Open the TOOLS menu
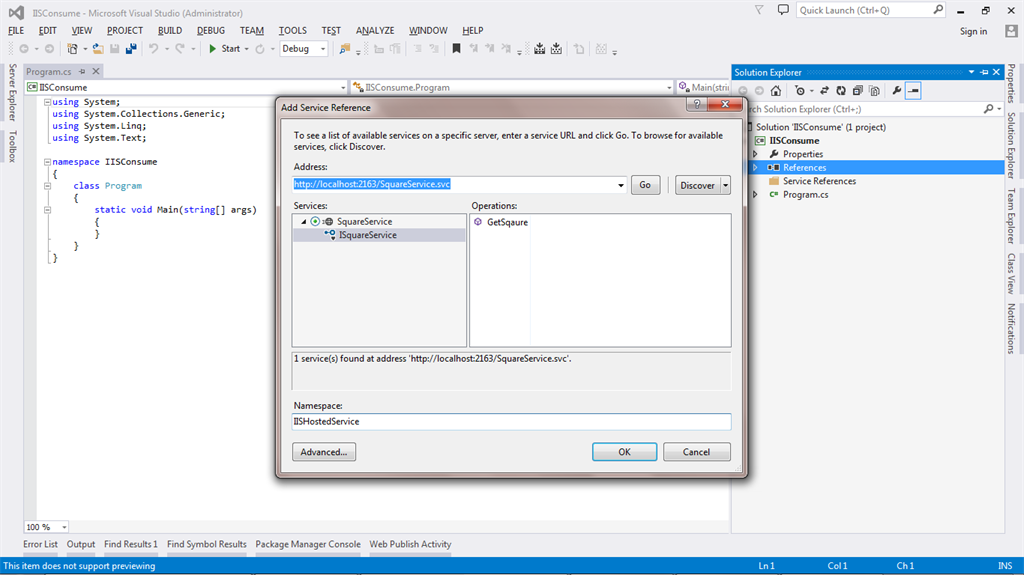This screenshot has width=1024, height=575. (293, 31)
